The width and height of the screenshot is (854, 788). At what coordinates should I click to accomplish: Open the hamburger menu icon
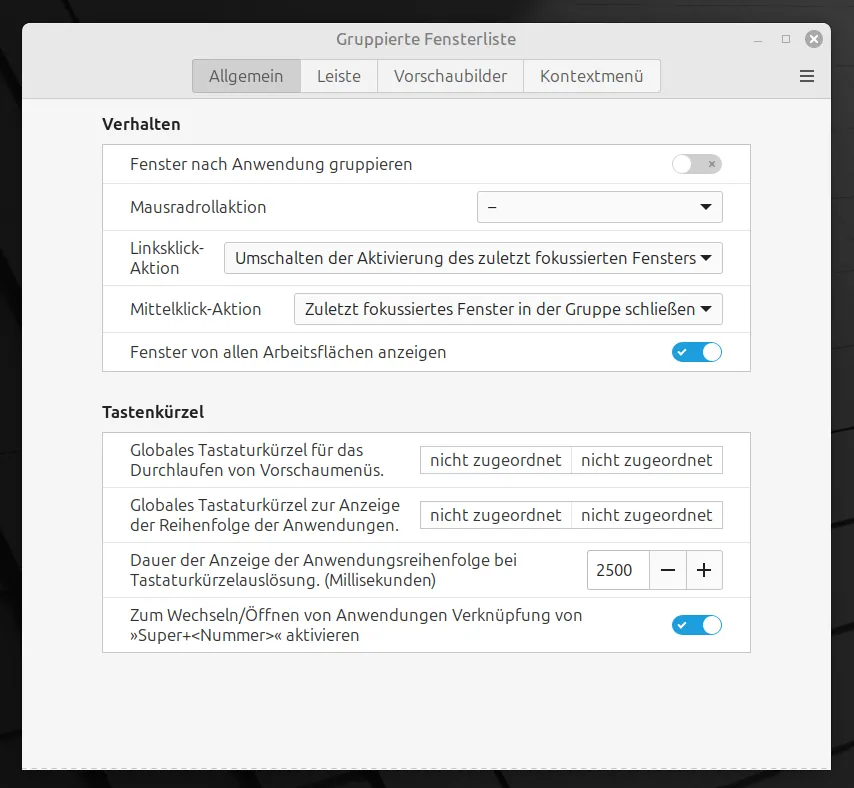tap(807, 76)
